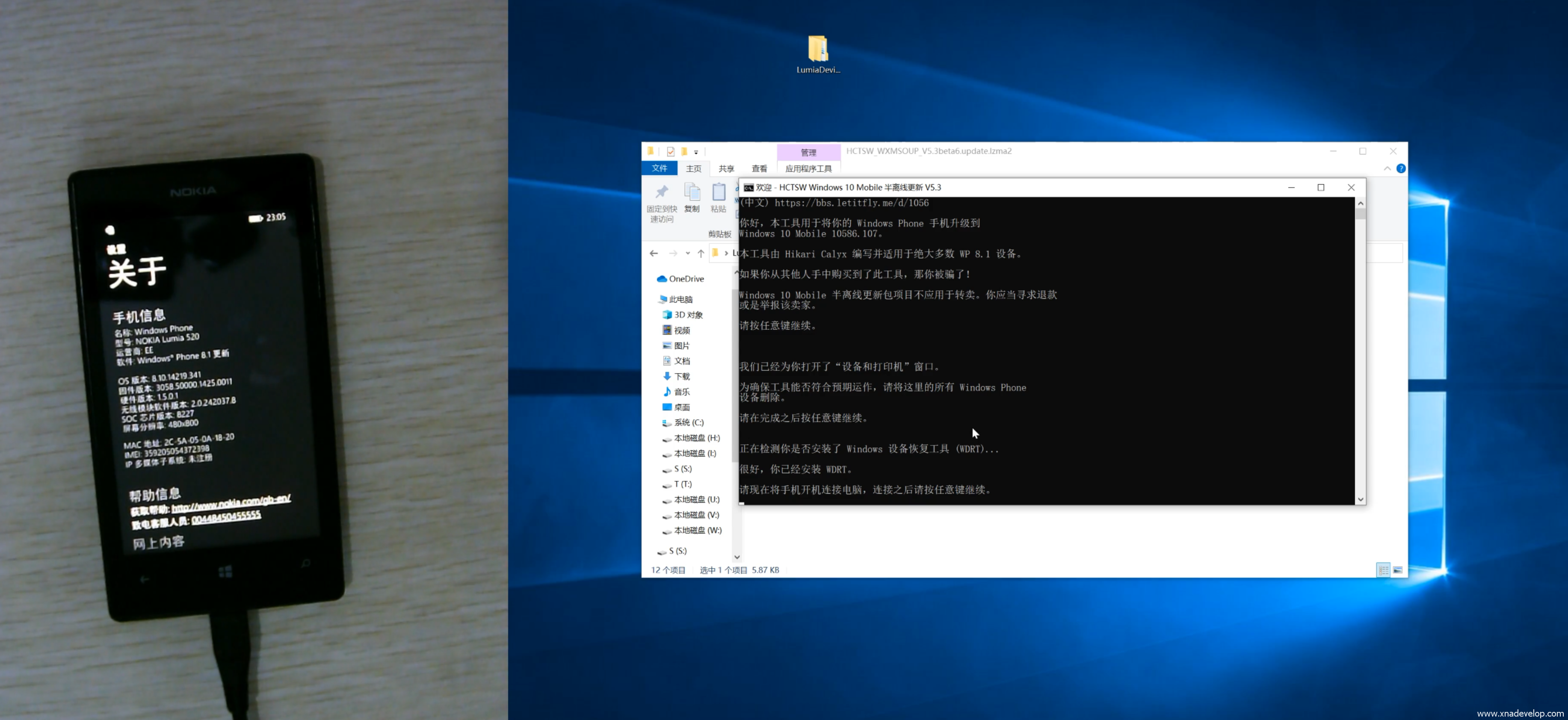The width and height of the screenshot is (1568, 720).
Task: Select OneDrive in the navigation pane
Action: point(686,279)
